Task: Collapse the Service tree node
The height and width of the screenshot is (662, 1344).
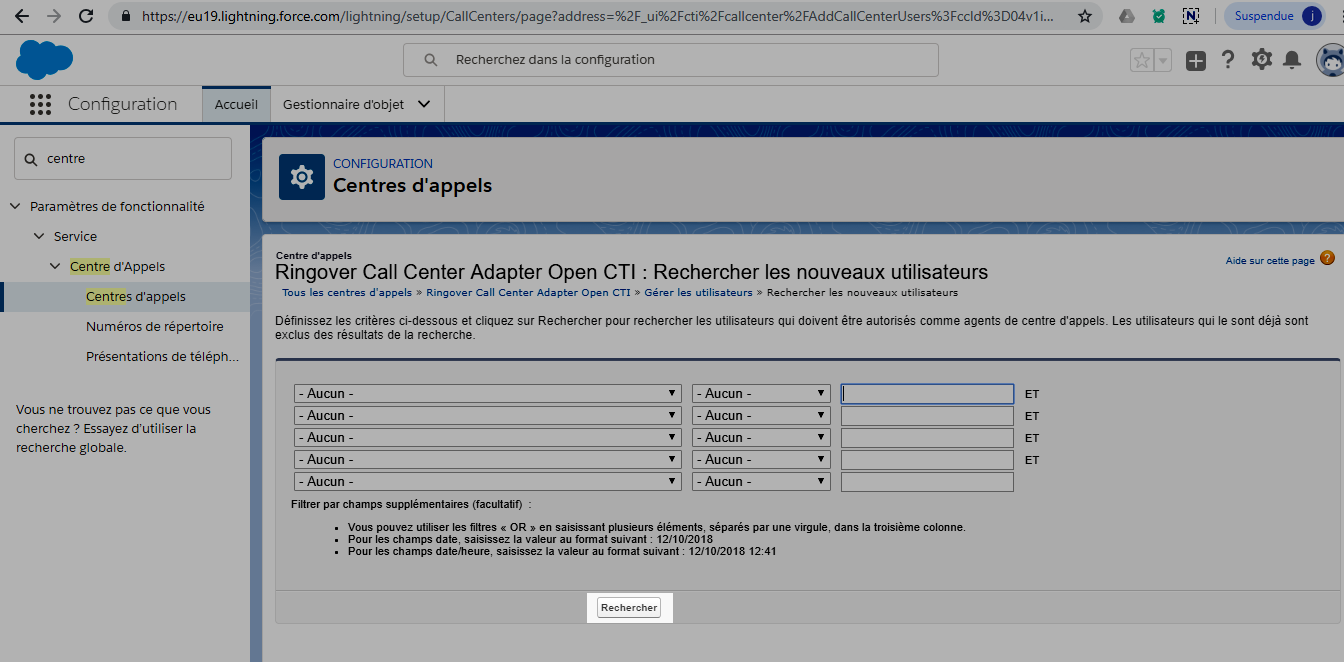Action: 39,236
